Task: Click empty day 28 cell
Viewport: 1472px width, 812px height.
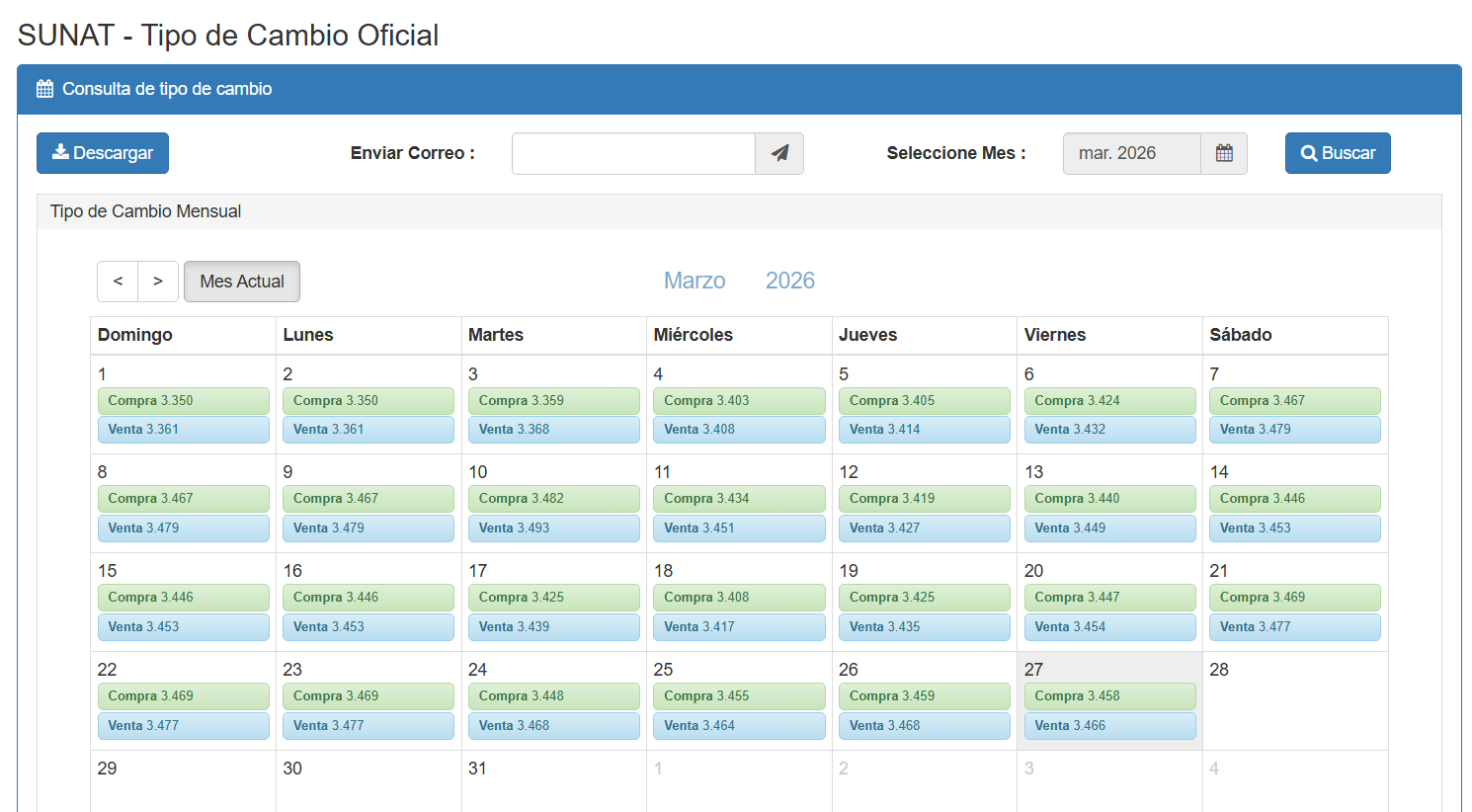Action: tap(1294, 706)
